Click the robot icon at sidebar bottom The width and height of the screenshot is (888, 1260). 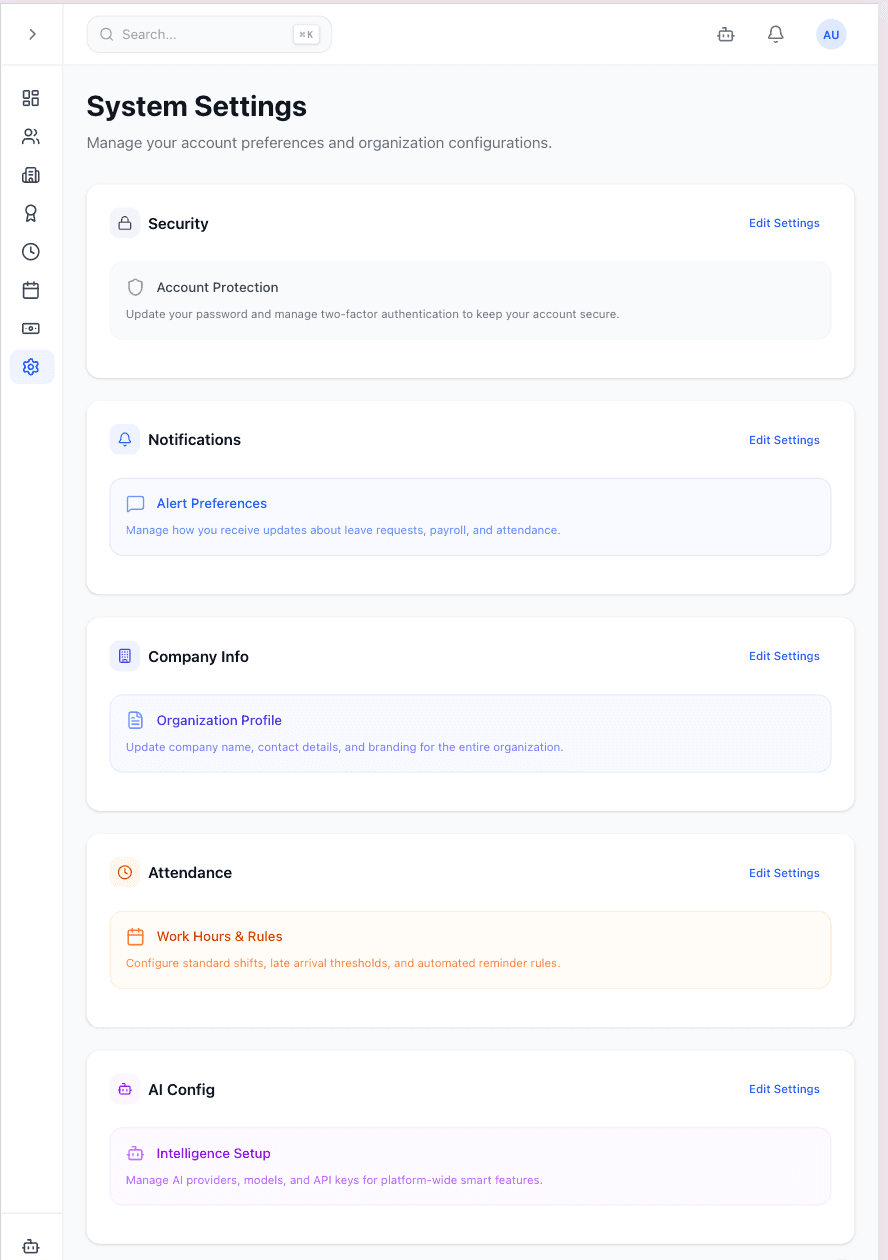point(31,1246)
